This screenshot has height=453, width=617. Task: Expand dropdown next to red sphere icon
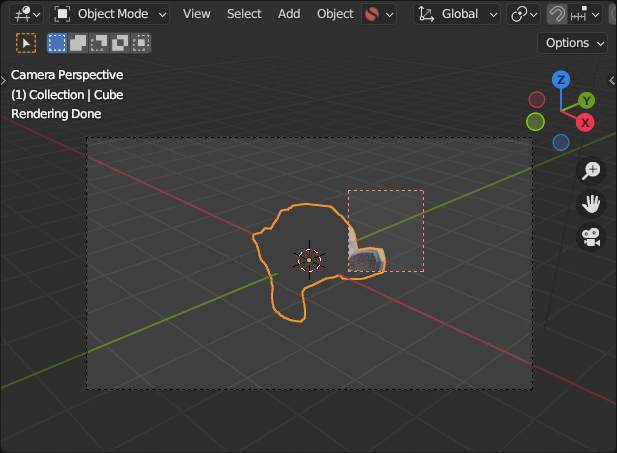tap(390, 15)
